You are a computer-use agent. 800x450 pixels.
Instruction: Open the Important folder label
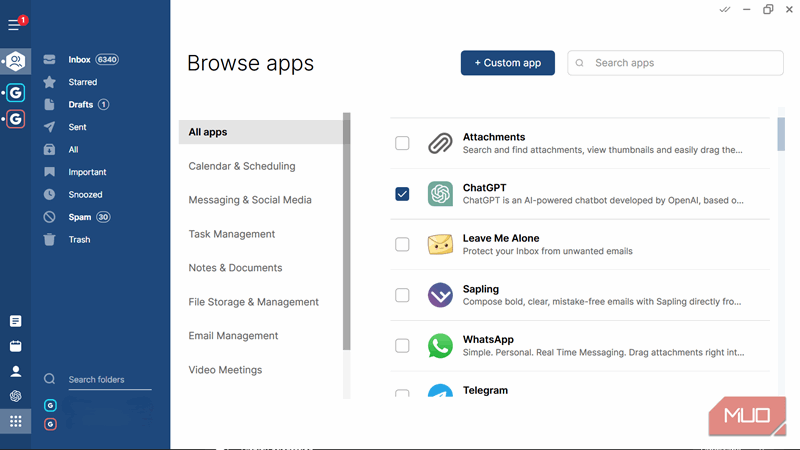(87, 172)
